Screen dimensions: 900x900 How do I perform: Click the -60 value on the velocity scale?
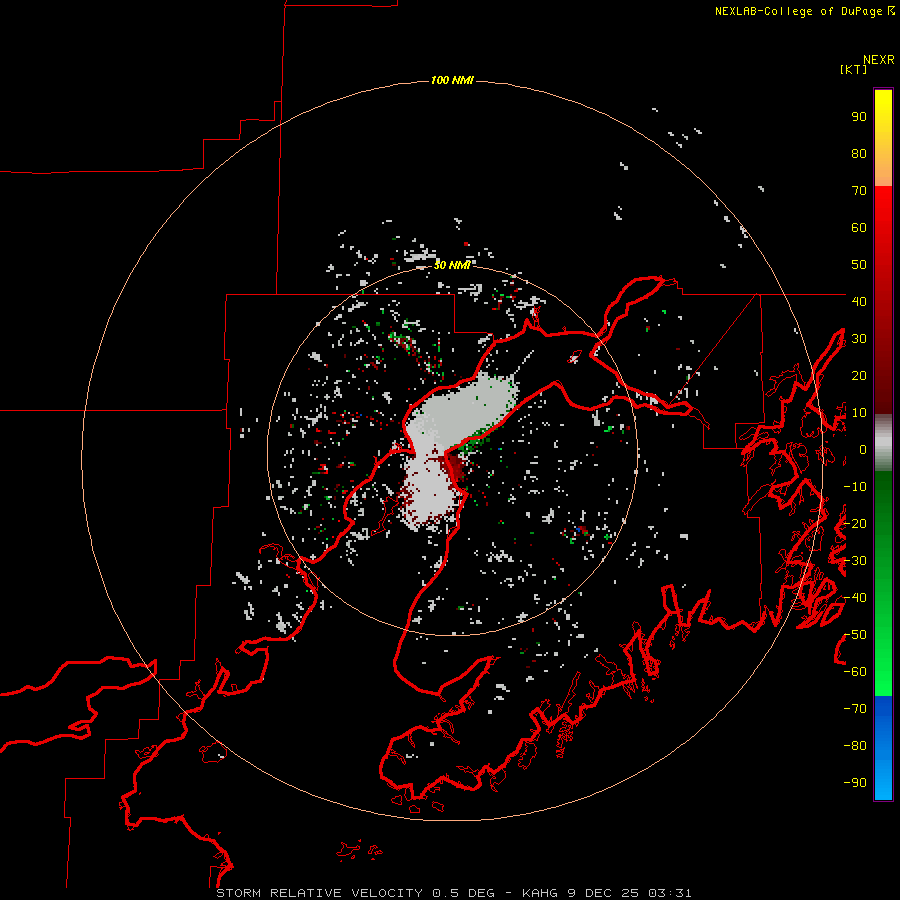[x=855, y=672]
